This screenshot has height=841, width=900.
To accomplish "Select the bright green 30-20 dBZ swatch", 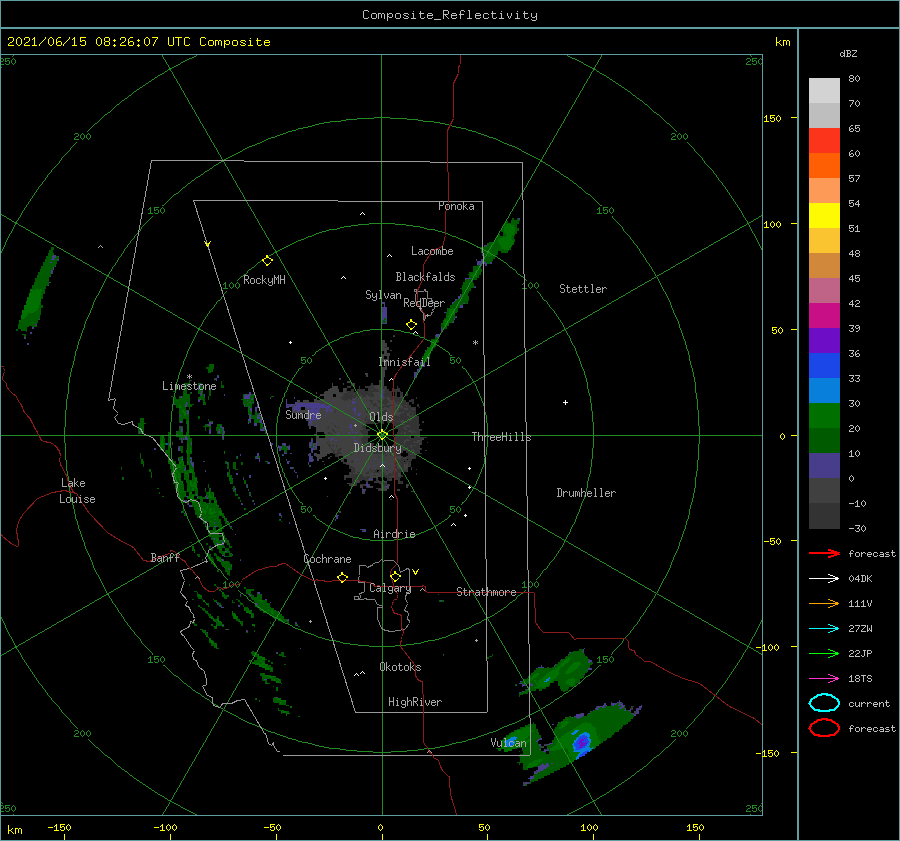I will pyautogui.click(x=824, y=416).
